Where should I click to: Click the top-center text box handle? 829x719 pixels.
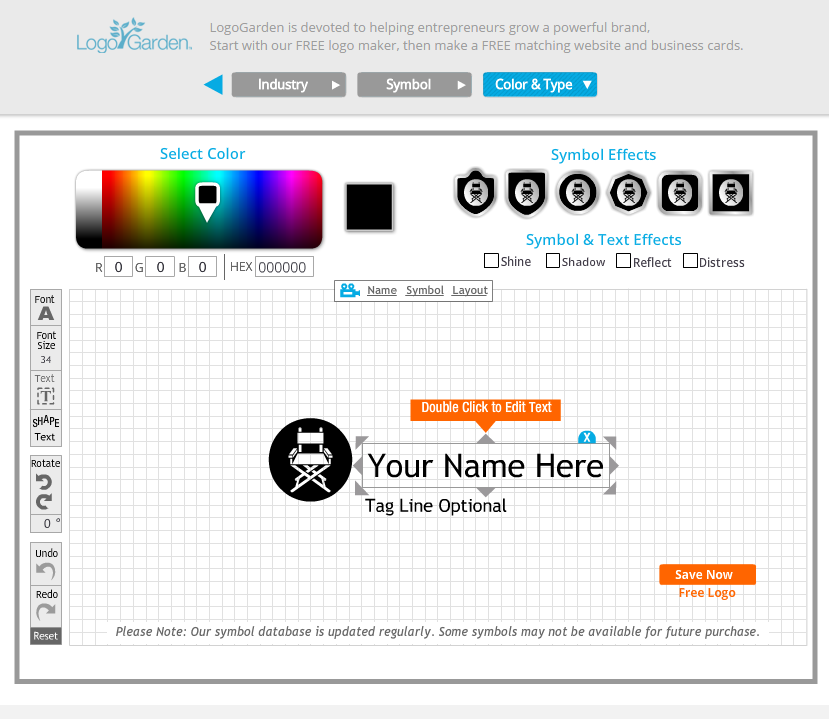[x=485, y=439]
